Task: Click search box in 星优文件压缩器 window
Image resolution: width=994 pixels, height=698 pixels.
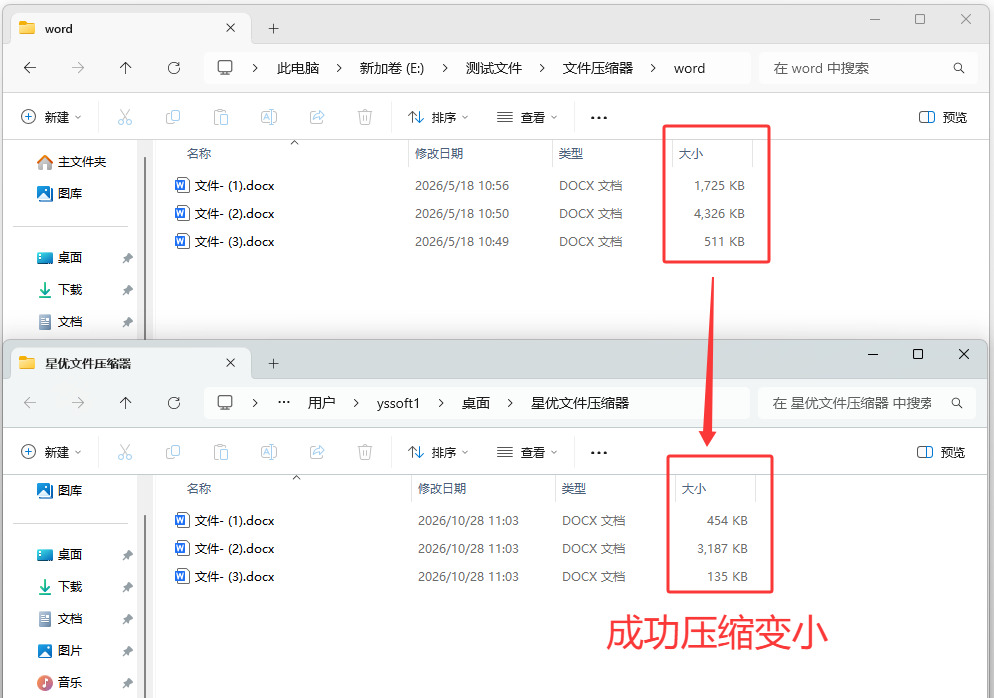Action: click(x=866, y=403)
